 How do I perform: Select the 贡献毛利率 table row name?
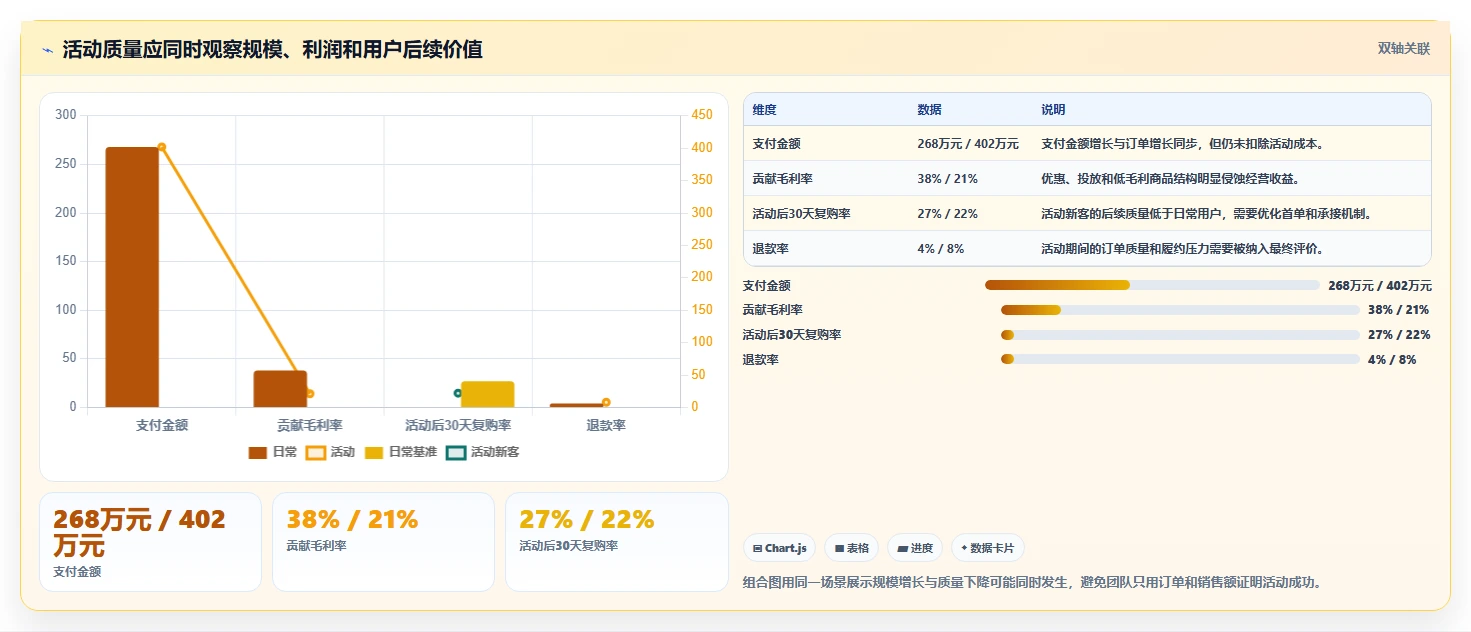click(x=782, y=179)
